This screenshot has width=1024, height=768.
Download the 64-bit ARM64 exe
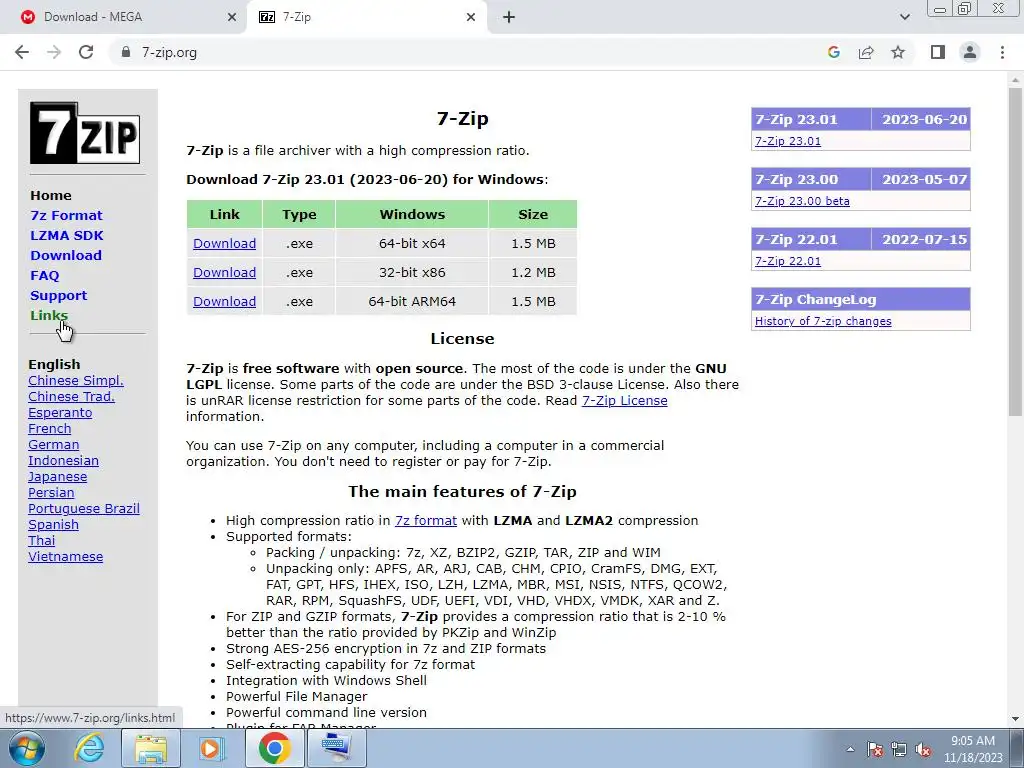pyautogui.click(x=224, y=302)
